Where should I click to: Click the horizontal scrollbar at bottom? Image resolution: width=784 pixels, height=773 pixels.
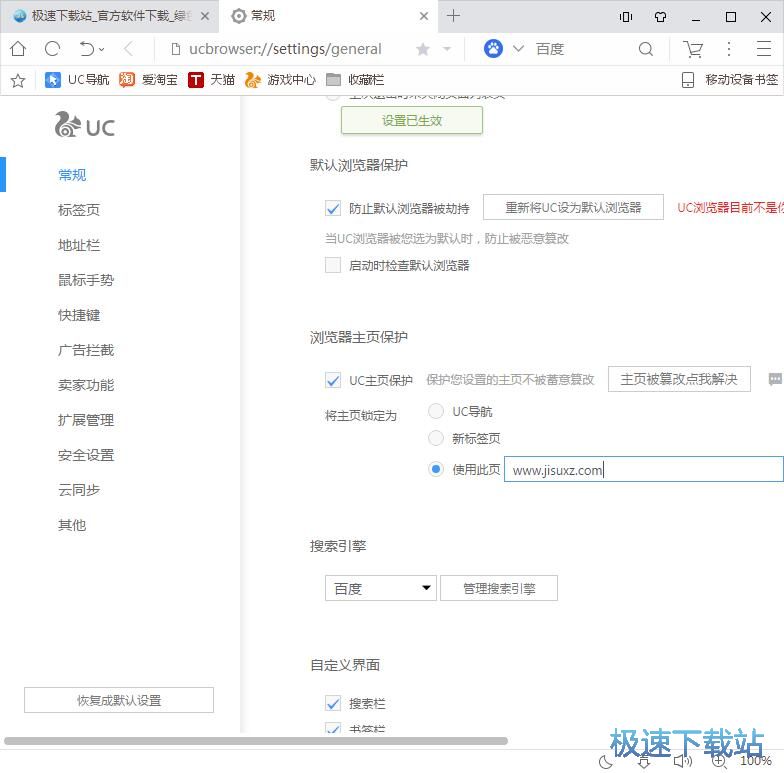pyautogui.click(x=256, y=740)
